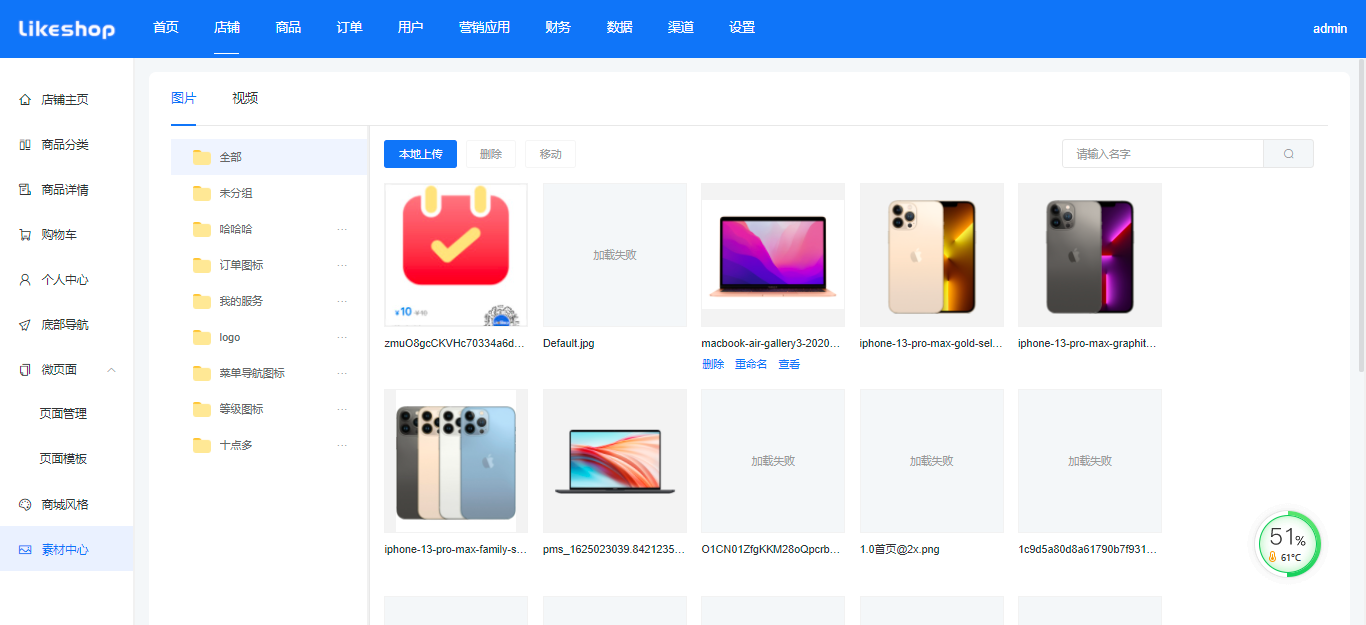Open more options for 我的服务 folder
1366x625 pixels.
point(342,301)
